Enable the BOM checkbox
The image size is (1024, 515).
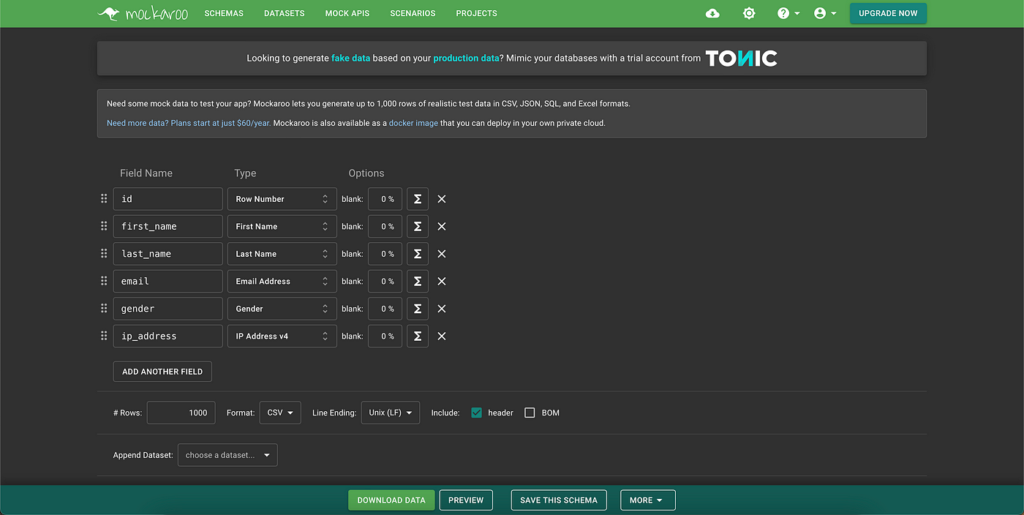pos(530,413)
